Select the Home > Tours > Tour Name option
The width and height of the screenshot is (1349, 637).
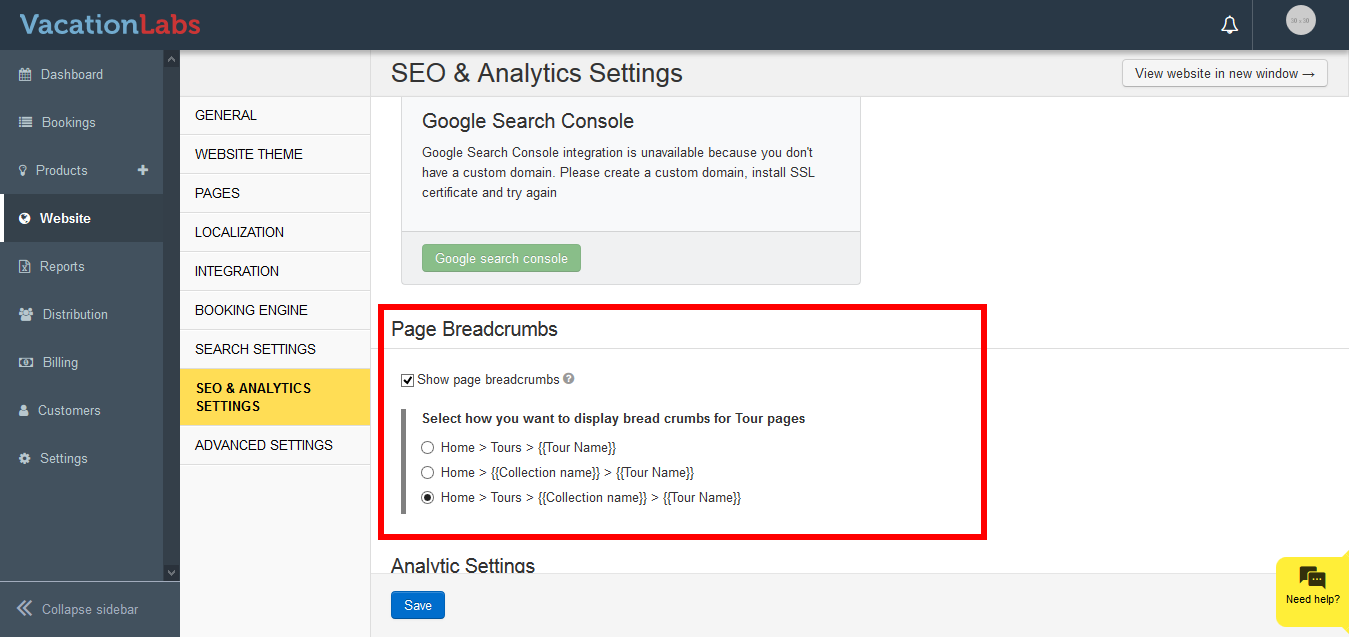(x=428, y=448)
